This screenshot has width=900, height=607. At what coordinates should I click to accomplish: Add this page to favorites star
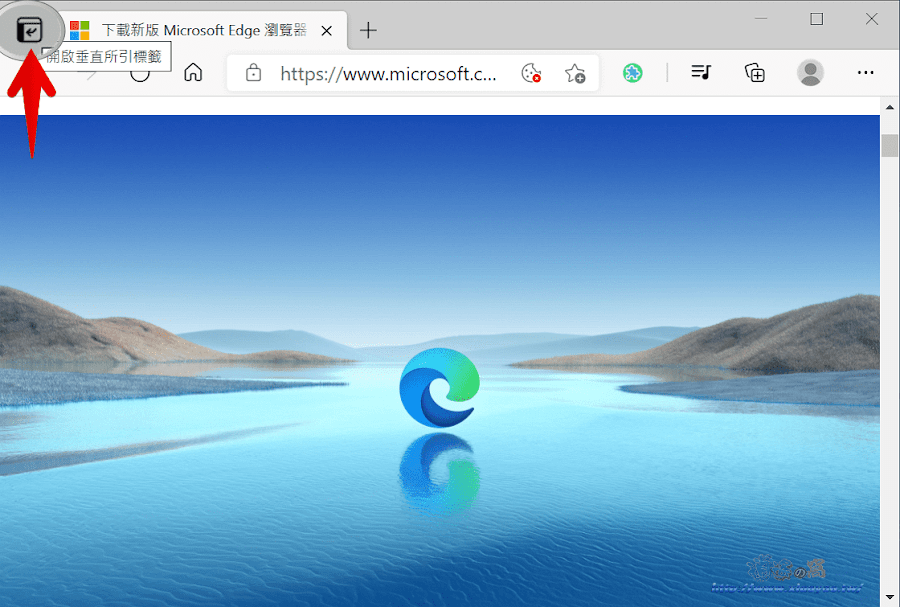575,73
